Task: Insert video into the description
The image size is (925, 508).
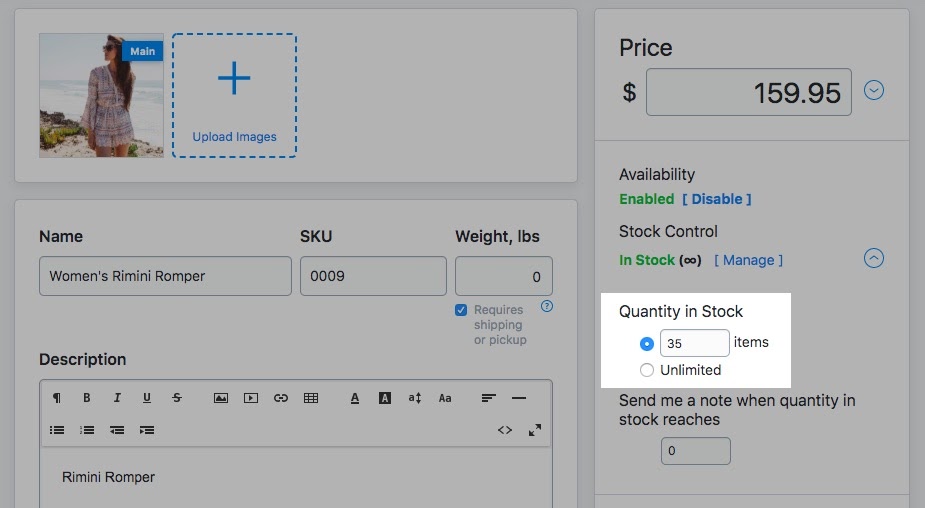Action: tap(251, 398)
